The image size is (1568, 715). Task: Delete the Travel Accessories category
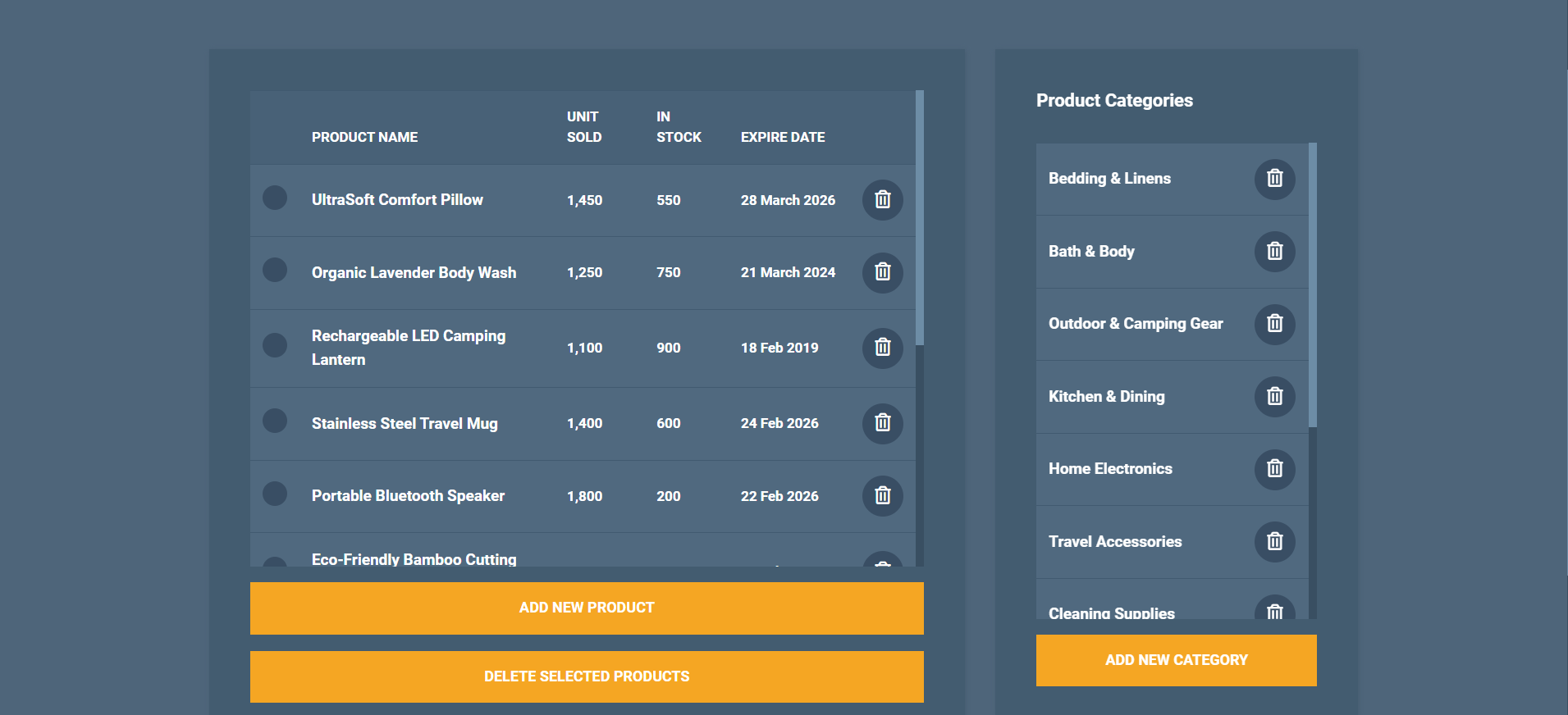coord(1274,542)
